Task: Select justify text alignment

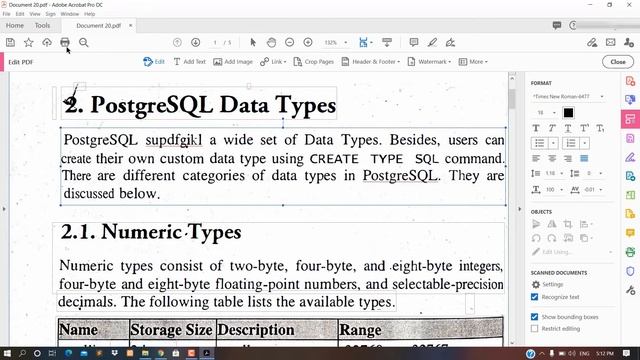Action: click(584, 158)
